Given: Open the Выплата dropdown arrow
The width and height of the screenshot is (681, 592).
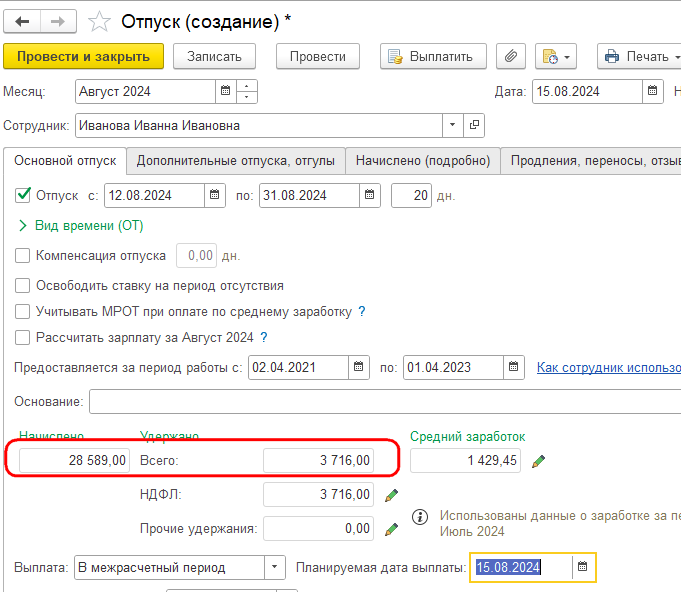Looking at the screenshot, I should 274,567.
